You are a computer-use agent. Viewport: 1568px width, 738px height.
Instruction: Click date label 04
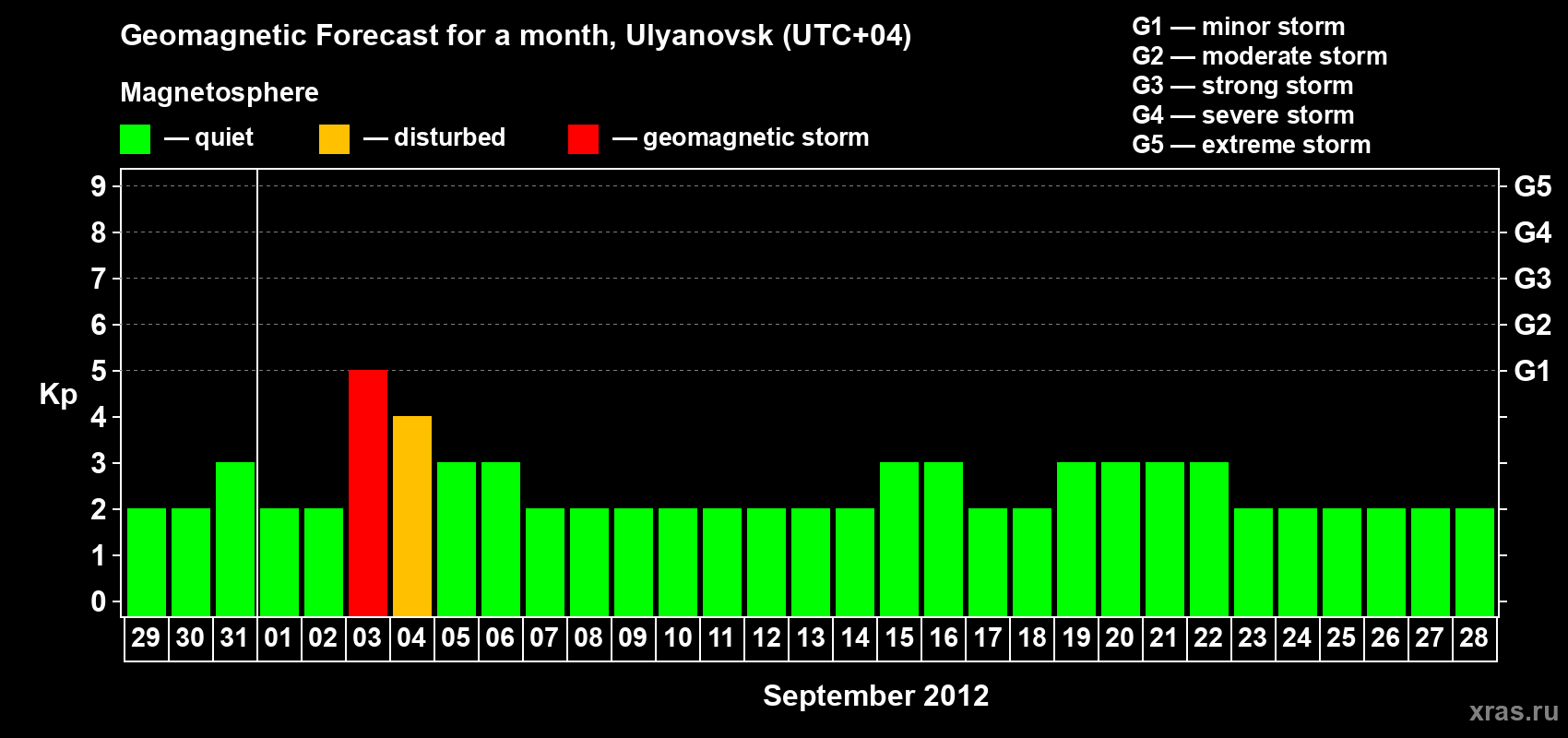[x=411, y=637]
